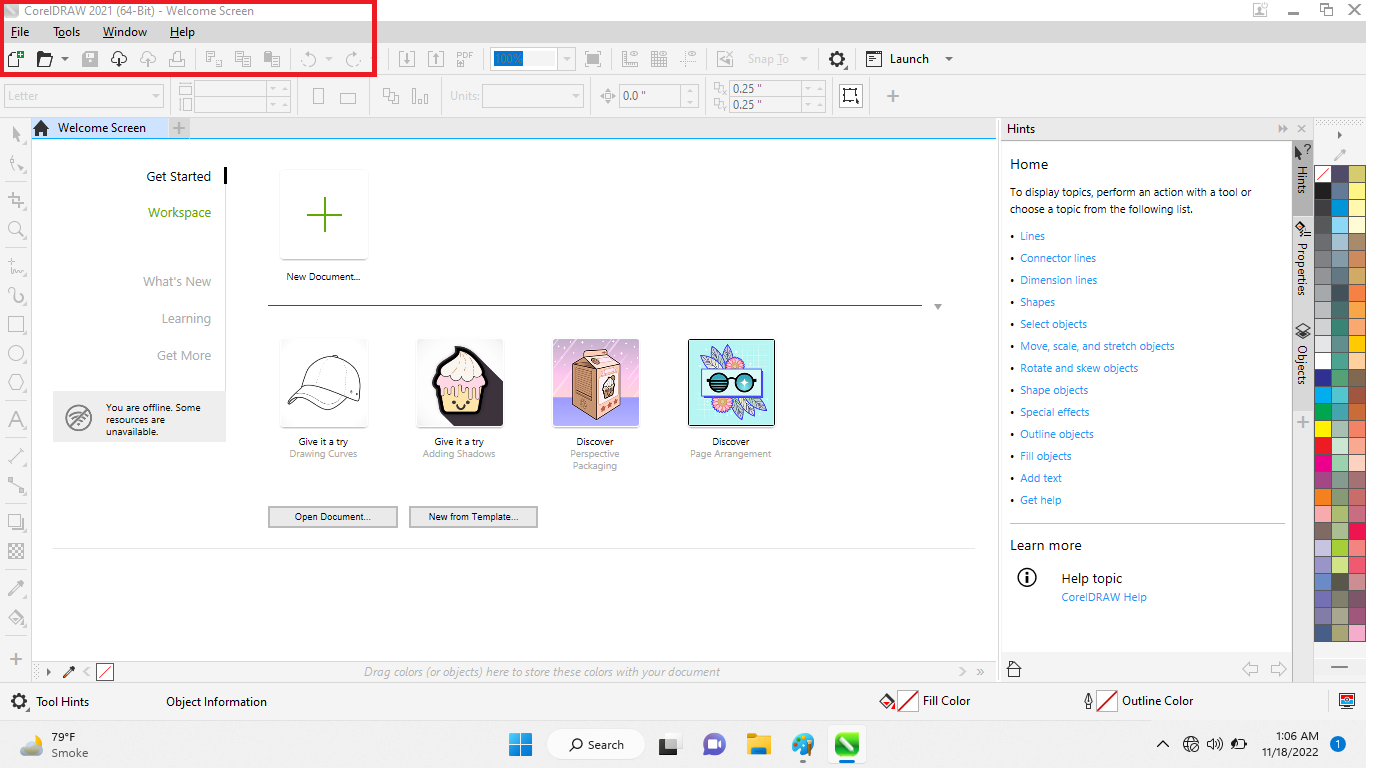Pick the bright yellow swatch in first palette column
The image size is (1380, 776).
click(1322, 429)
